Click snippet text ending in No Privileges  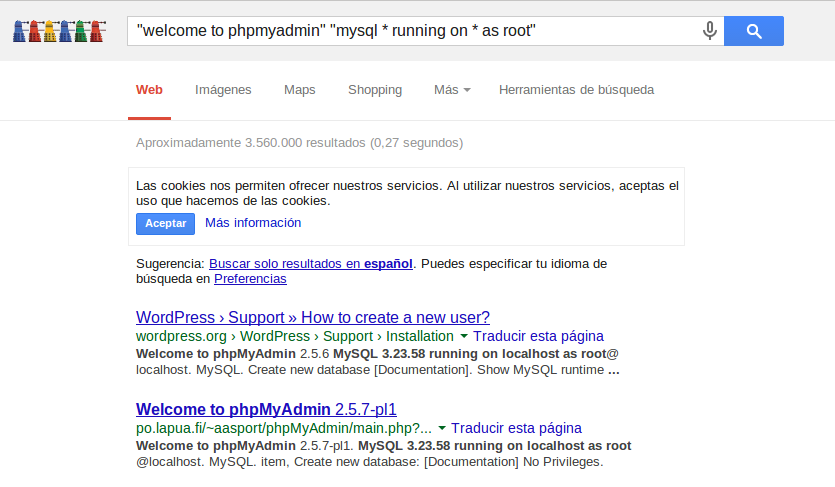[370, 462]
